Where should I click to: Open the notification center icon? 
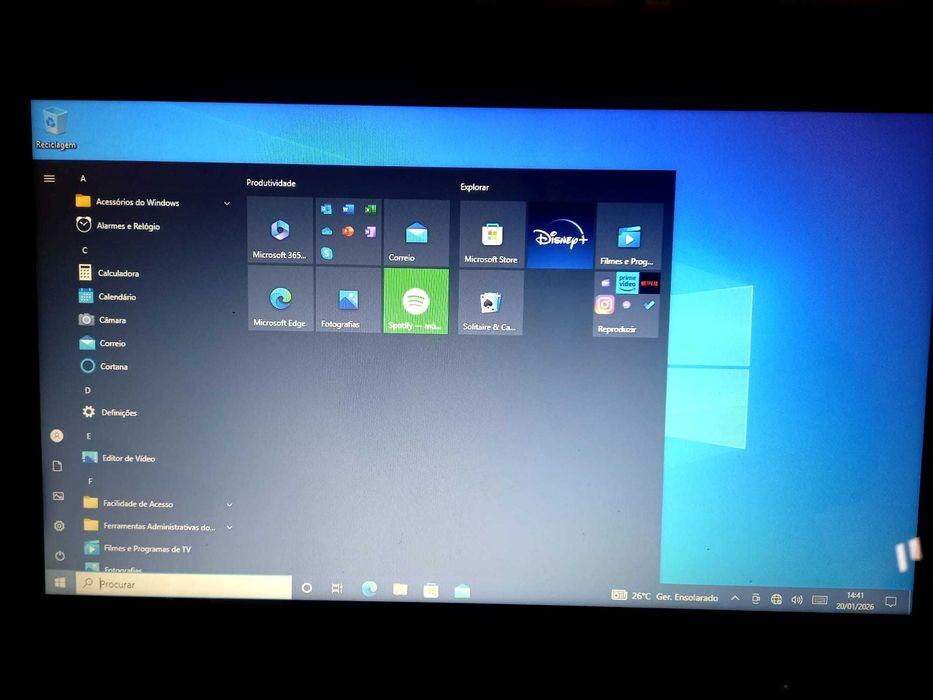click(x=891, y=602)
